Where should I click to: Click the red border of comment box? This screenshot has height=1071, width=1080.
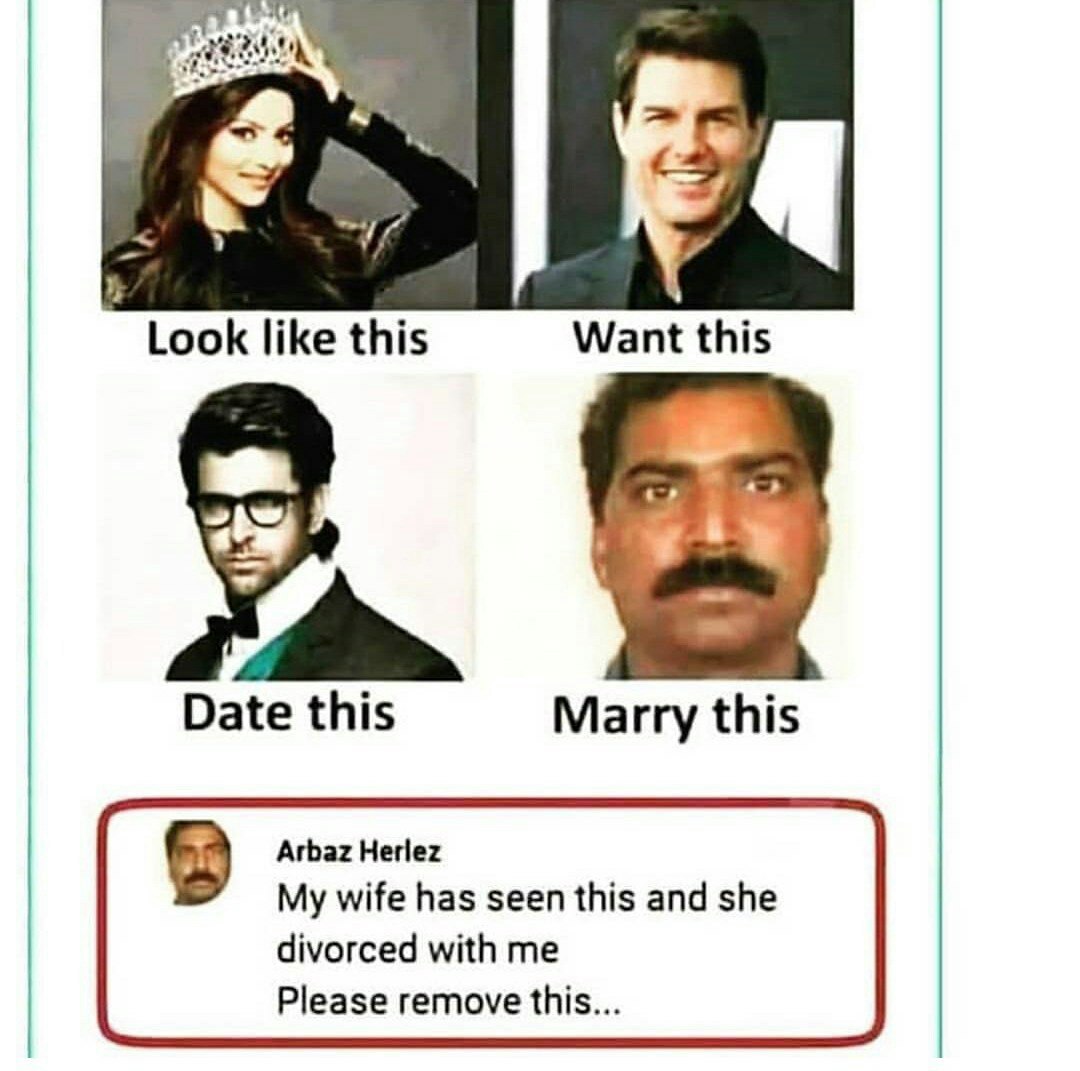pos(490,803)
